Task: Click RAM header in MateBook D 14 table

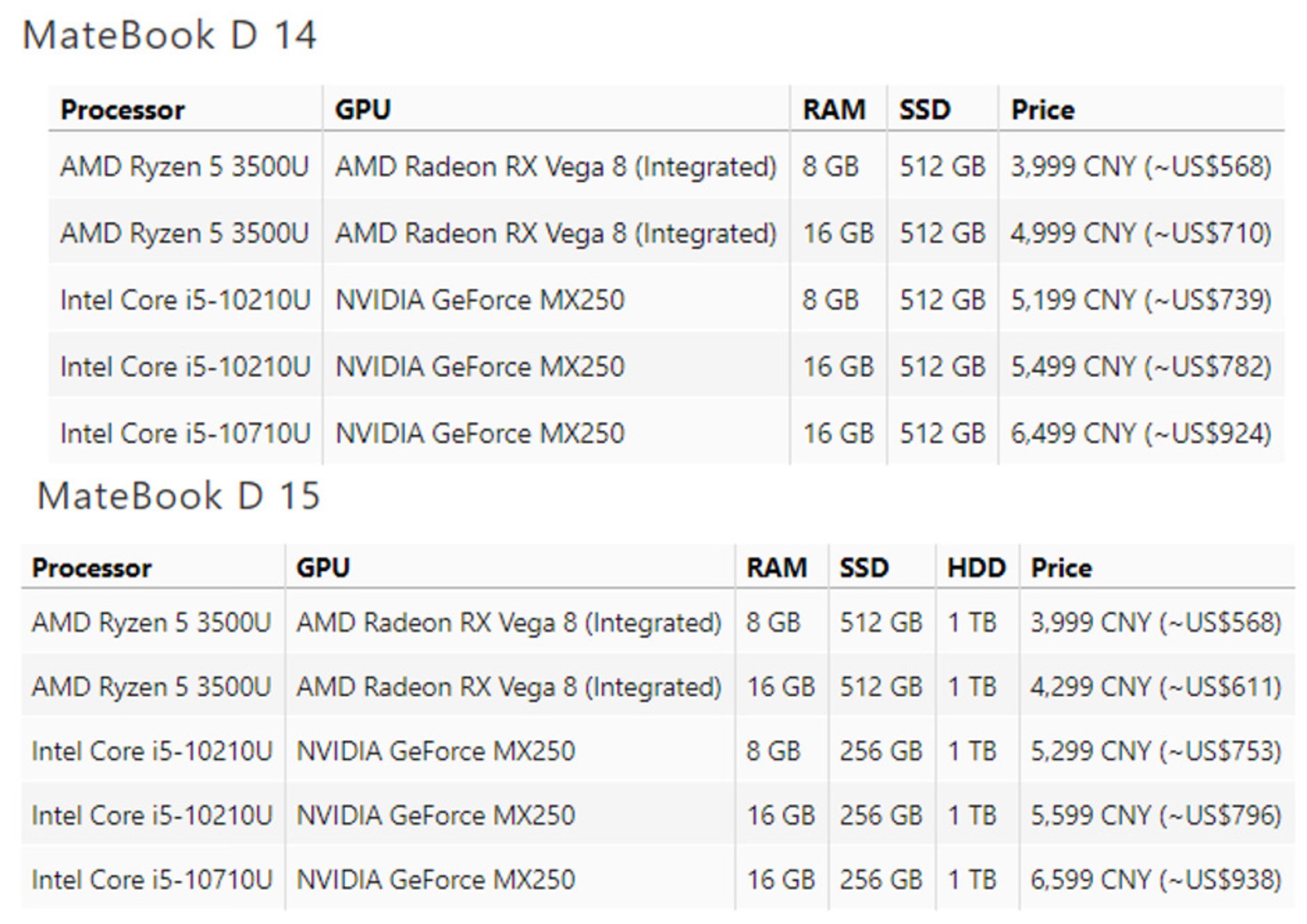Action: [834, 110]
